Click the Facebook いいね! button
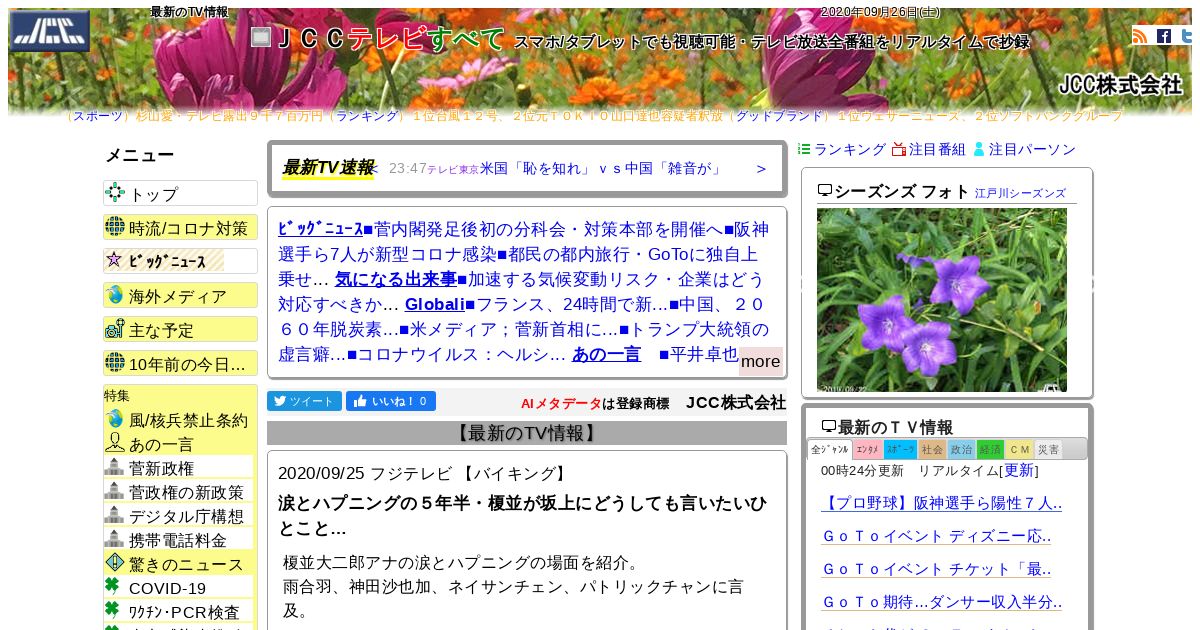1200x630 pixels. pos(391,401)
